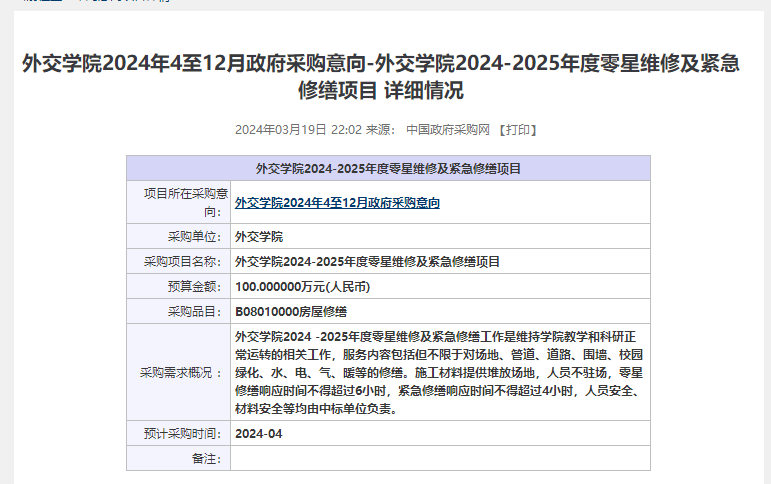Select the 采购需求概况 label cell
The height and width of the screenshot is (484, 771).
pyautogui.click(x=181, y=373)
